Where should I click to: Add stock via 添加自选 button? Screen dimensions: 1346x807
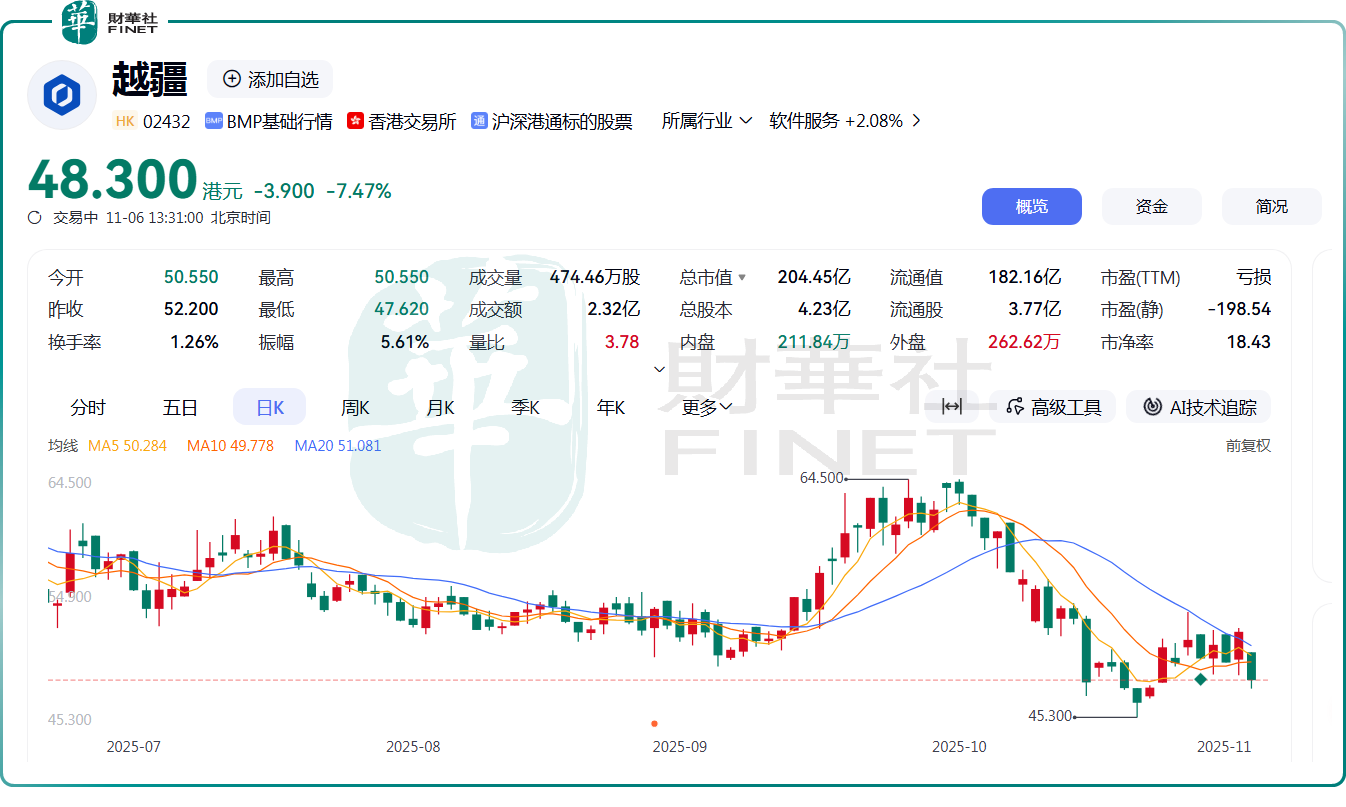point(270,79)
